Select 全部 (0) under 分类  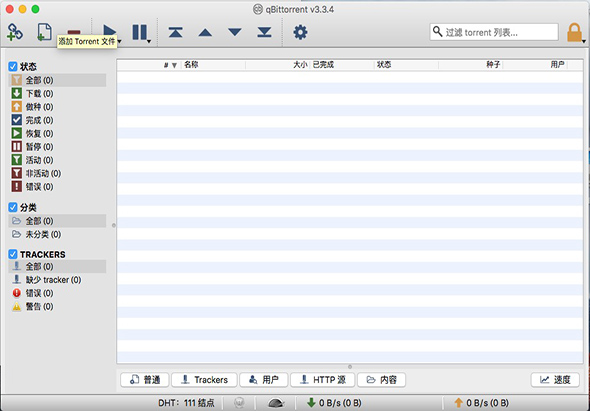(x=57, y=221)
